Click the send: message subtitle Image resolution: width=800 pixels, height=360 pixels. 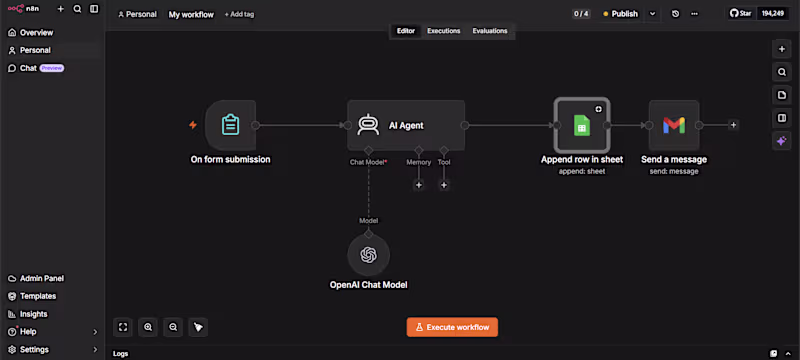coord(674,171)
